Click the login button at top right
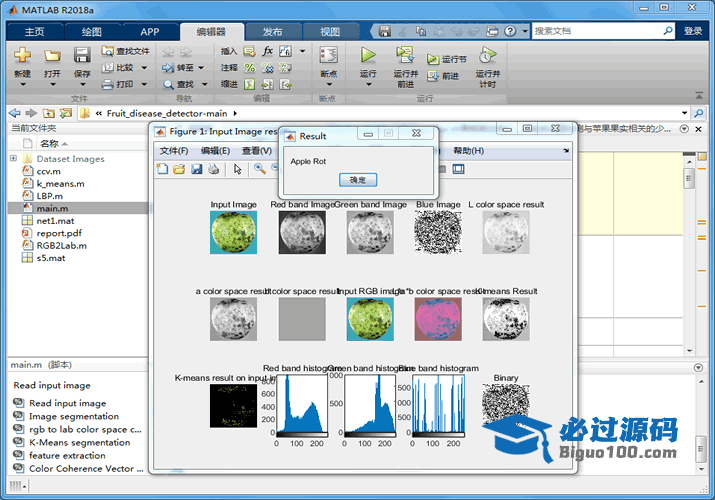715x500 pixels. [x=693, y=31]
